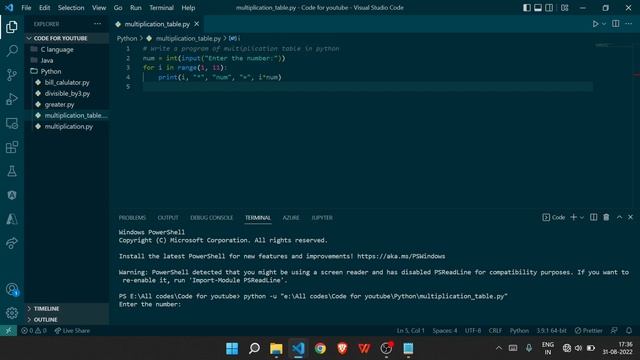Switch to the JUPYTER panel tab
This screenshot has width=640, height=360.
(x=322, y=218)
